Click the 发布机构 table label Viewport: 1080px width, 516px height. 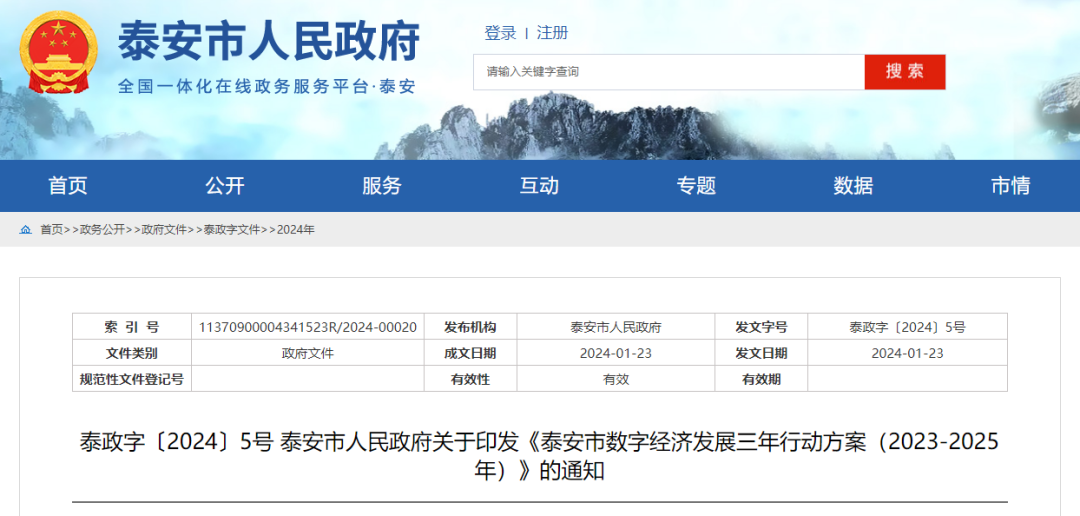470,327
